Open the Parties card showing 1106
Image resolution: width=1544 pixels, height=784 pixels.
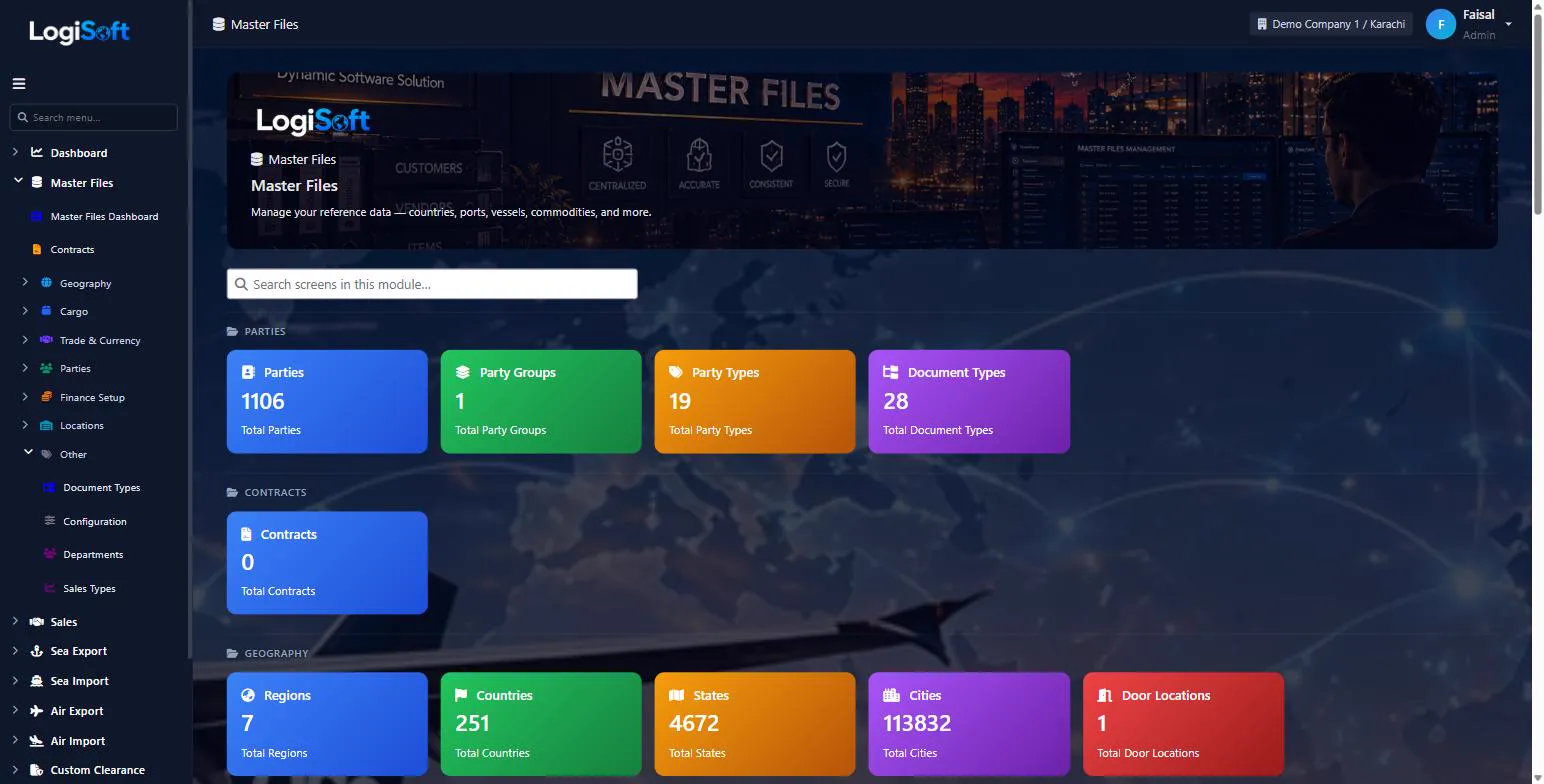[327, 401]
